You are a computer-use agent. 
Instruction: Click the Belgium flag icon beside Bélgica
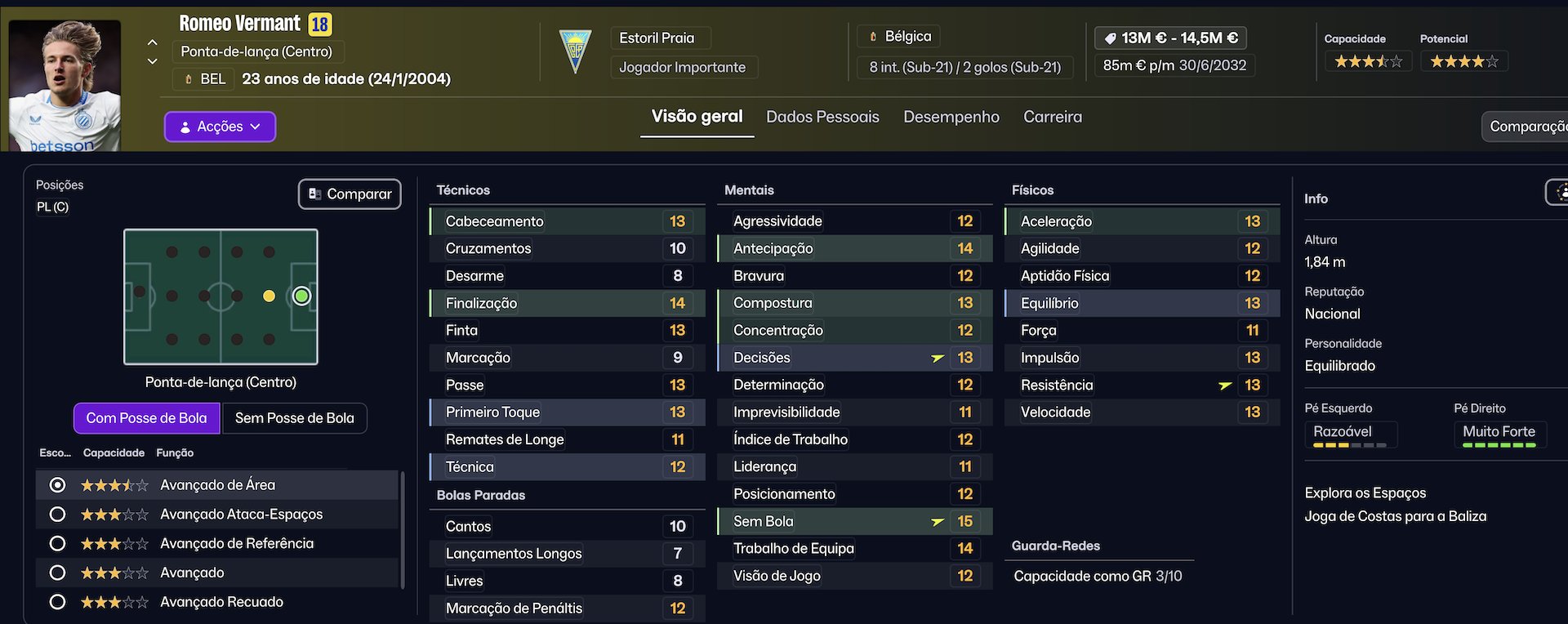(x=873, y=37)
